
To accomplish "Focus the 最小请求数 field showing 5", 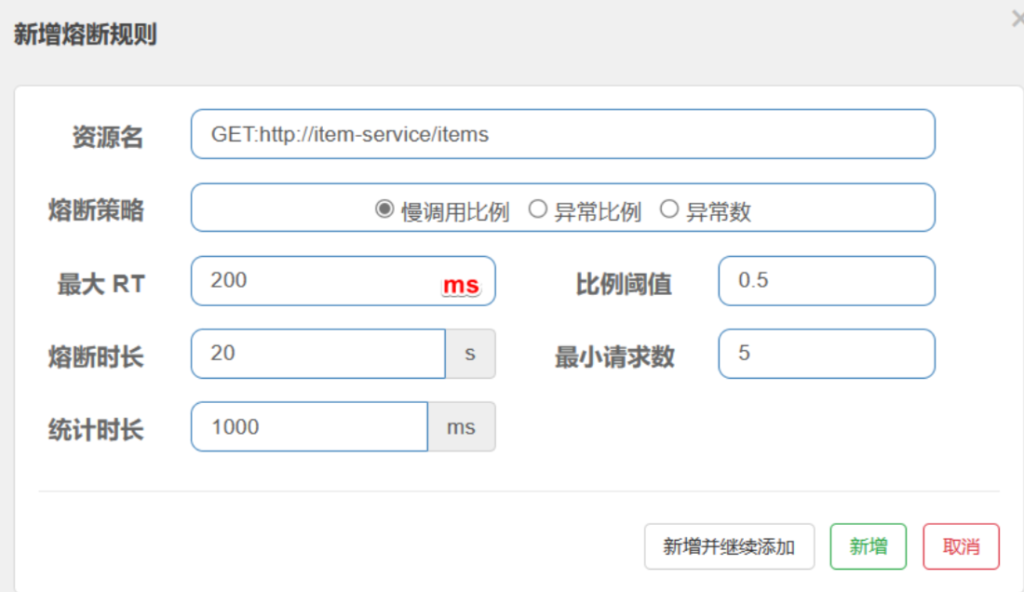I will point(826,354).
